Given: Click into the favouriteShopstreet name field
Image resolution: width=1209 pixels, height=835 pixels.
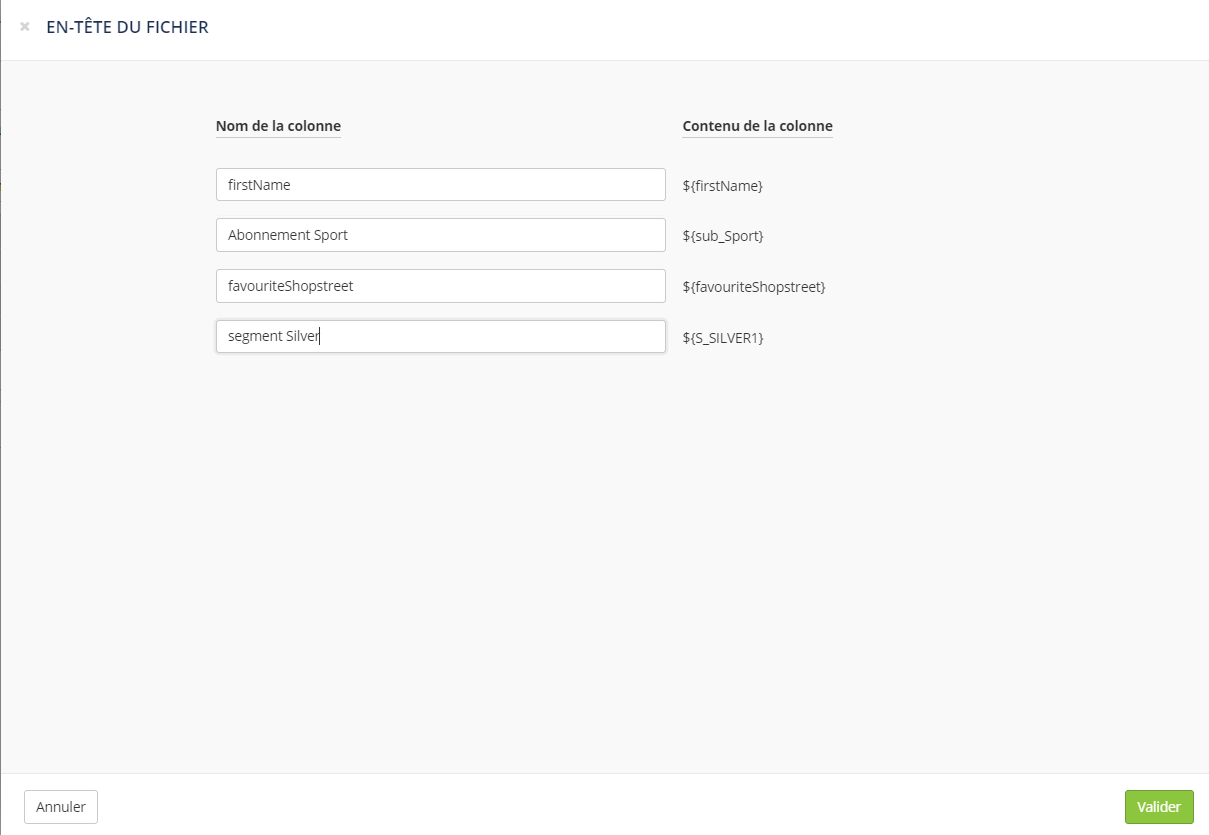Looking at the screenshot, I should [x=440, y=286].
